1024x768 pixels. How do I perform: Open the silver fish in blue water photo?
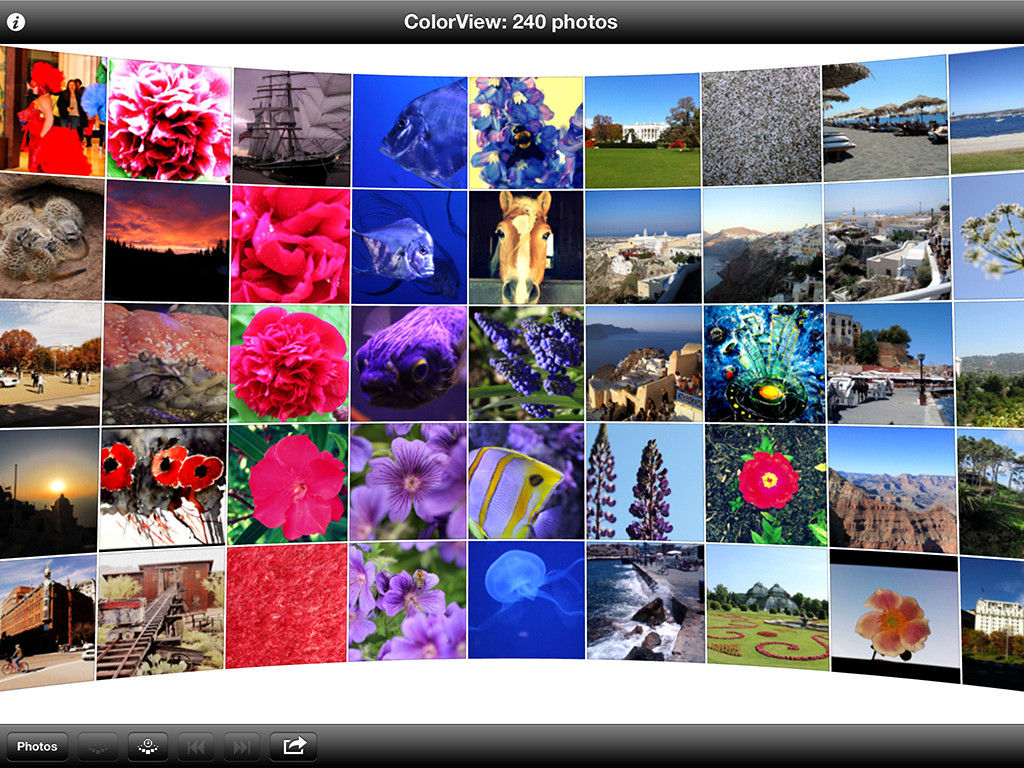[409, 247]
